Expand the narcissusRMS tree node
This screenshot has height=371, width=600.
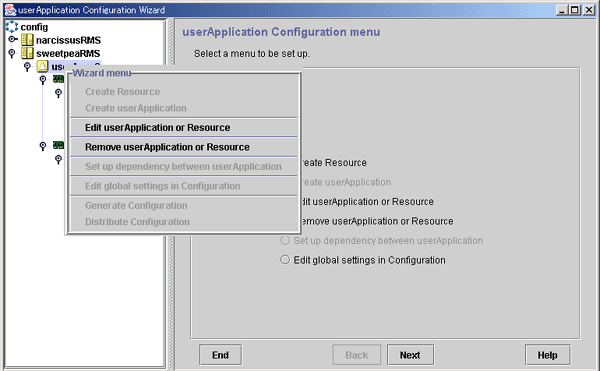click(x=13, y=39)
